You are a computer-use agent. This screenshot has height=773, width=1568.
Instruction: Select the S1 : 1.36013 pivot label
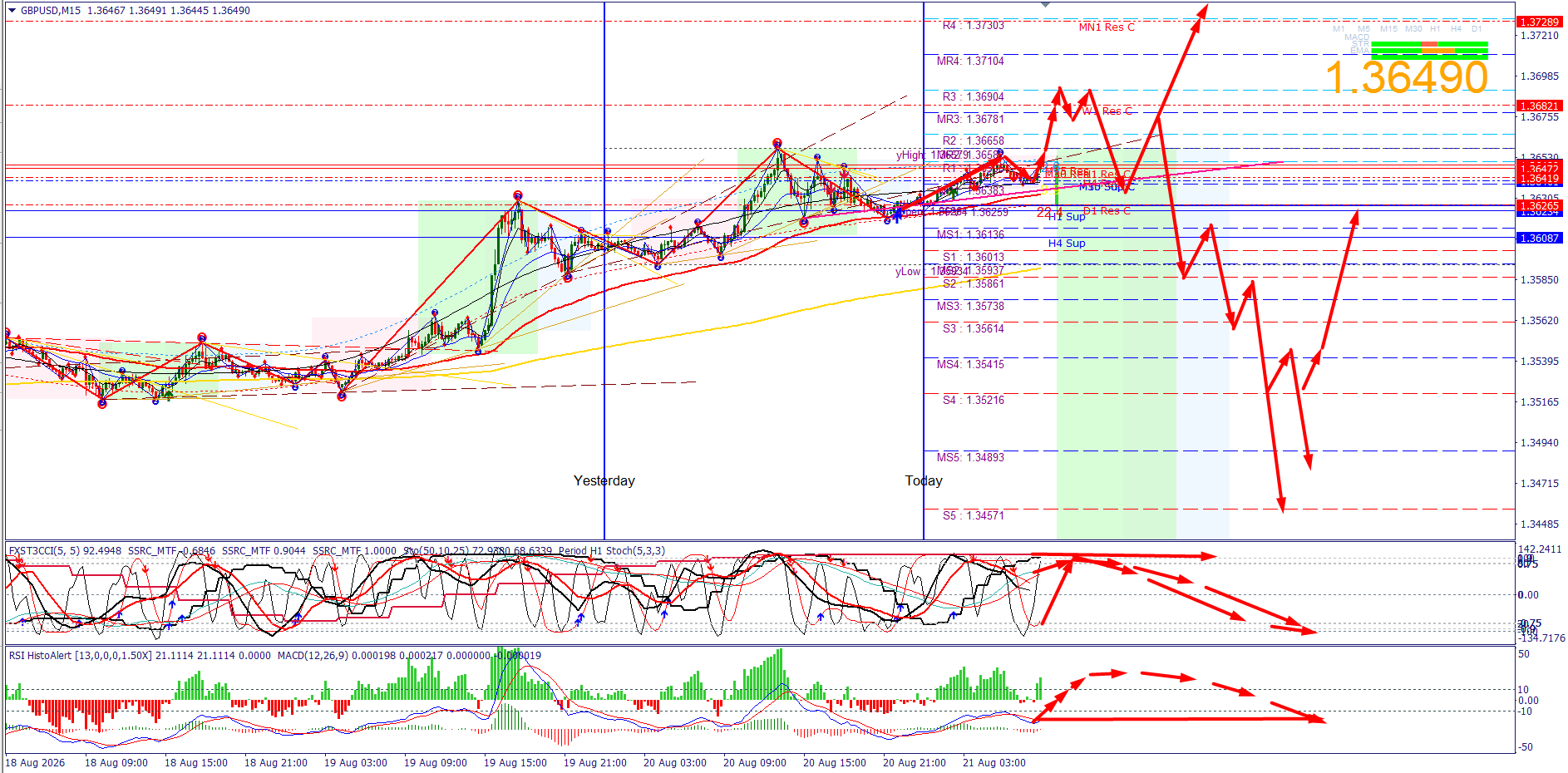pyautogui.click(x=974, y=257)
